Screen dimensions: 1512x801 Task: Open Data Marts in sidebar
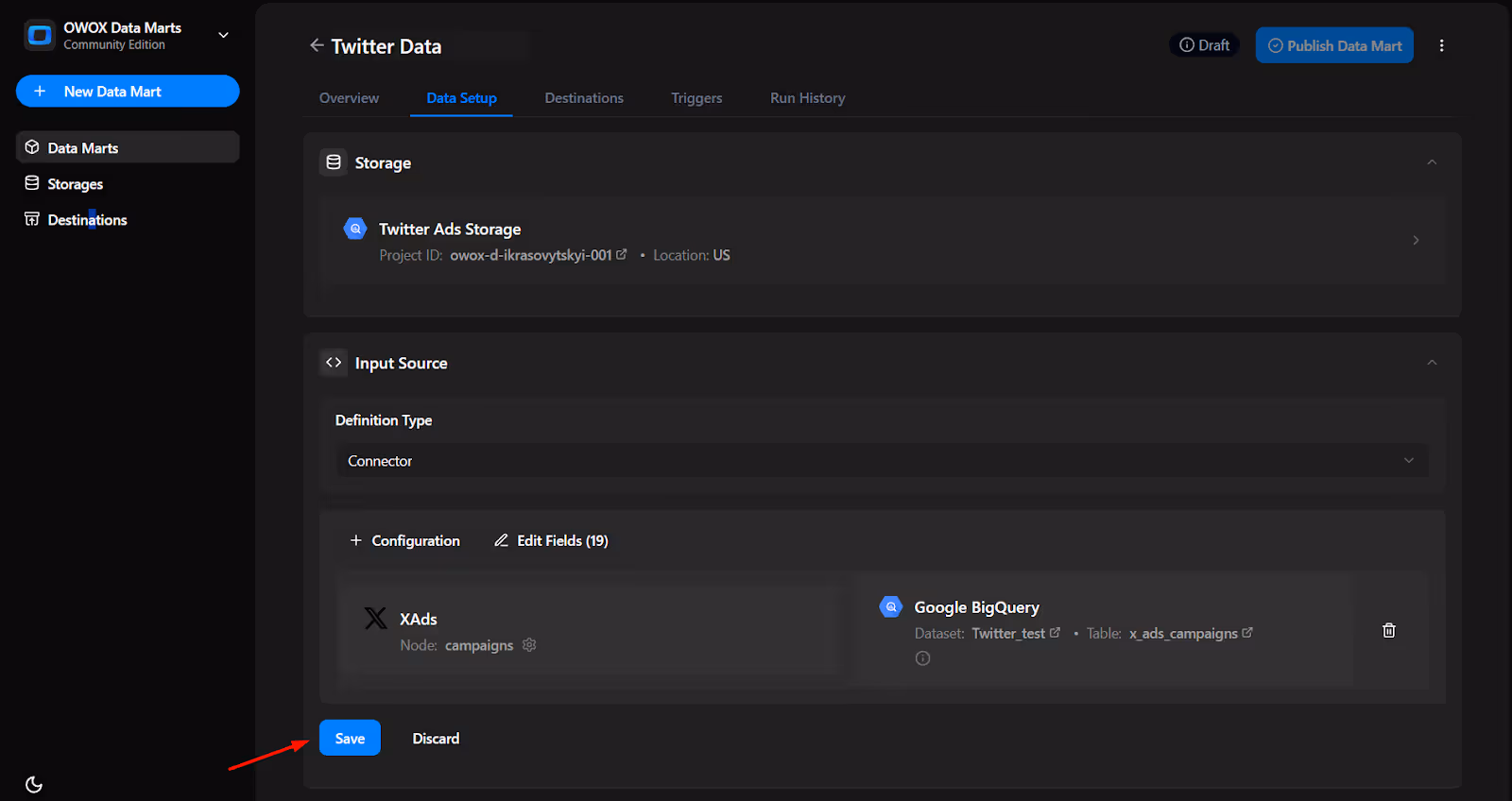pyautogui.click(x=128, y=147)
